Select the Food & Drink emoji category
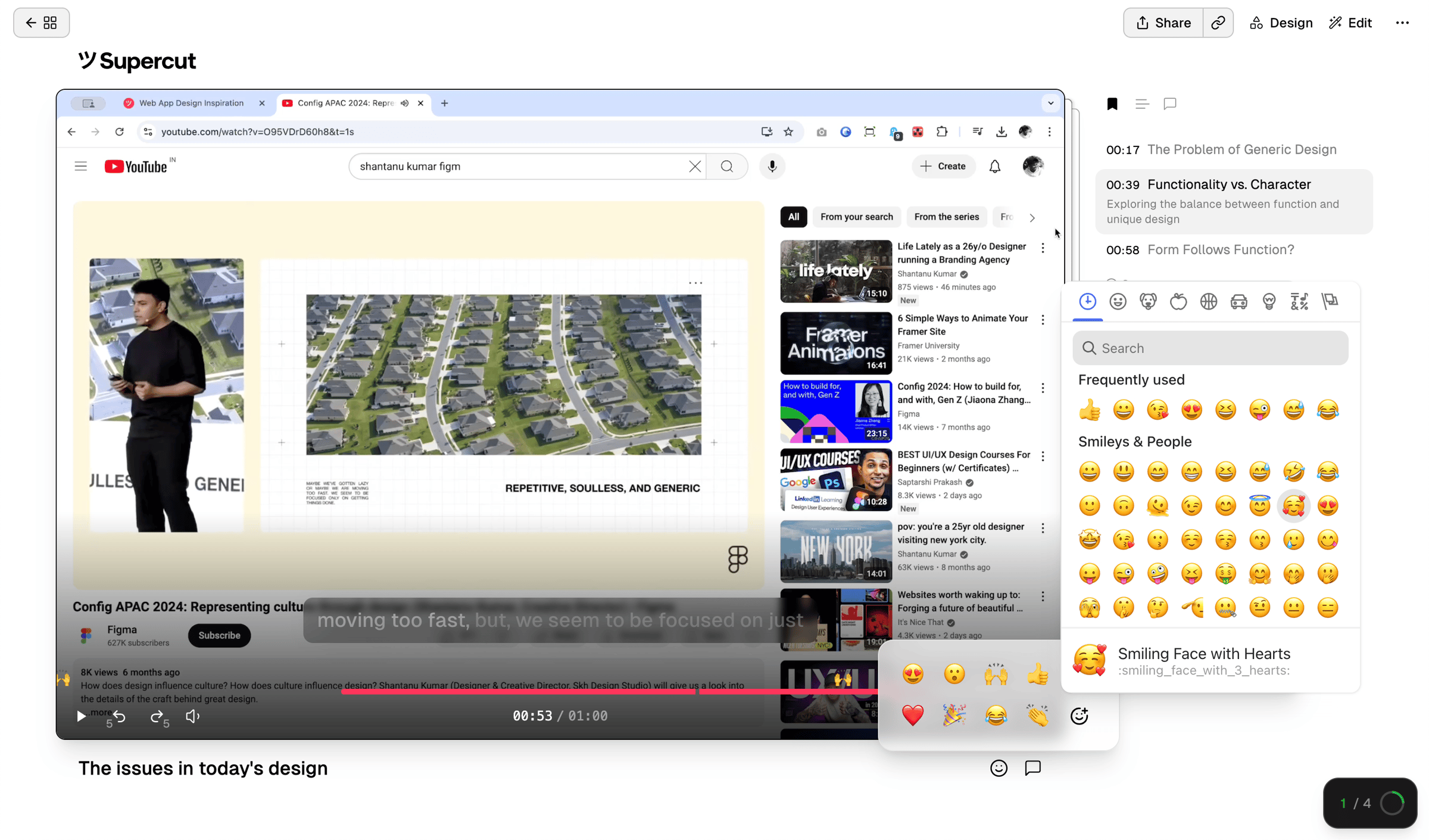 (1178, 301)
